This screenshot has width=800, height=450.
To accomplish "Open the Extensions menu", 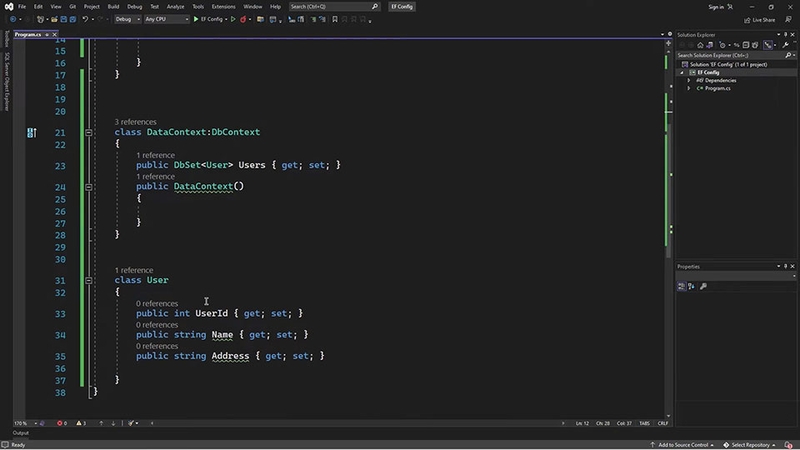I will [223, 7].
